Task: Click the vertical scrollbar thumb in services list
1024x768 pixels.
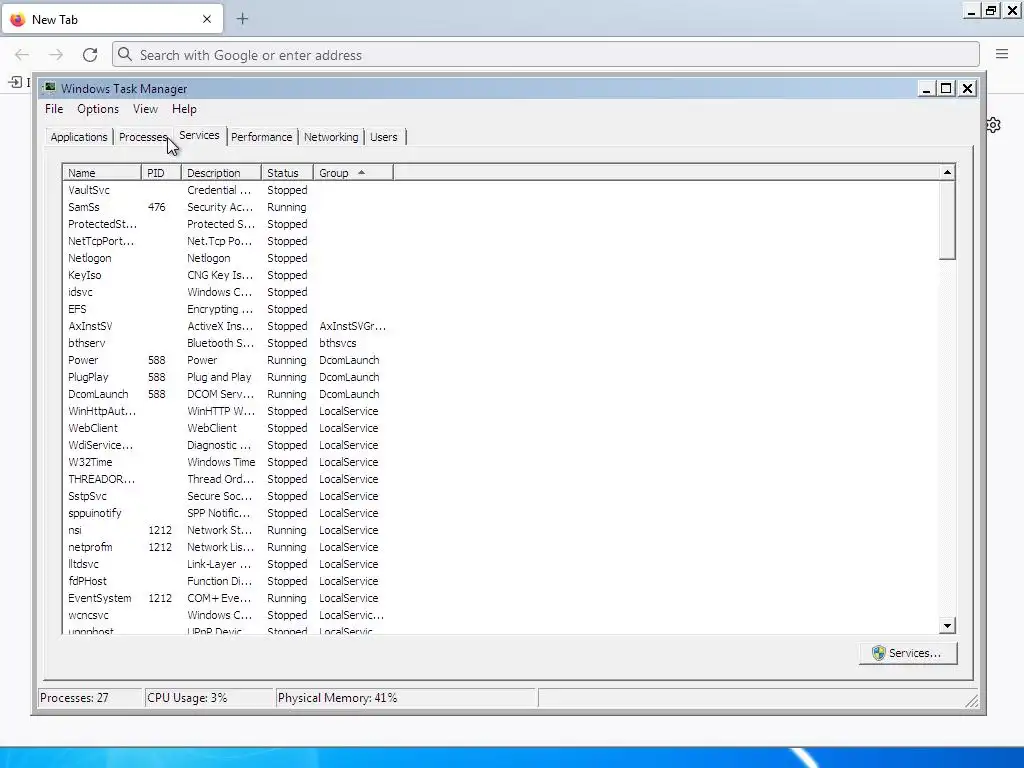Action: 947,220
